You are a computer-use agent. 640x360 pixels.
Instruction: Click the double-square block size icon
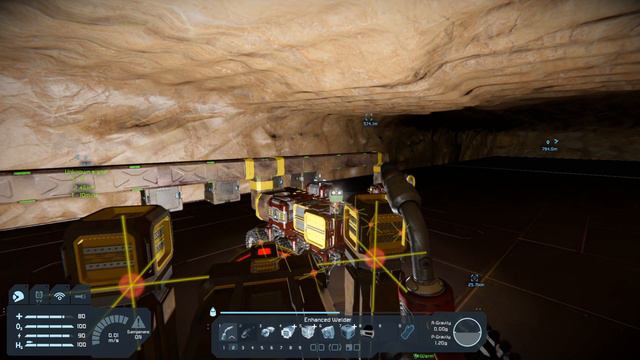pos(317,347)
